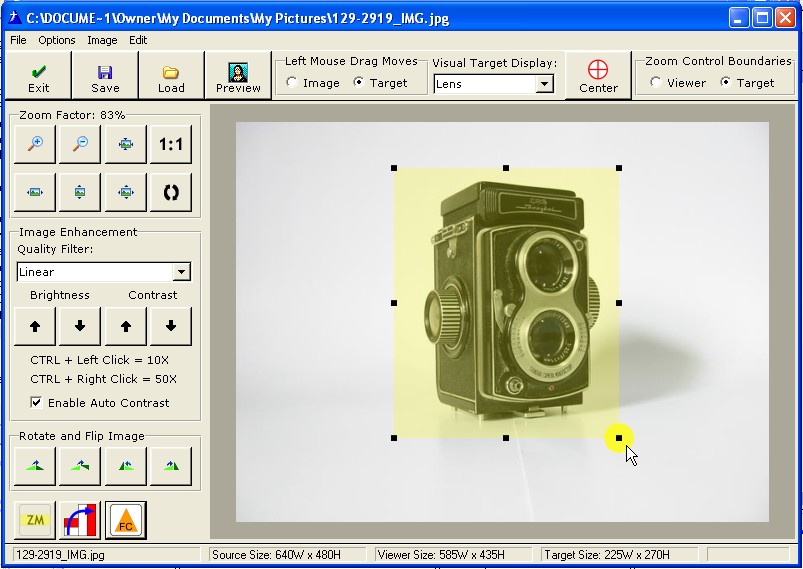Click the second Rotate and Flip Image button
803x569 pixels.
tap(80, 466)
